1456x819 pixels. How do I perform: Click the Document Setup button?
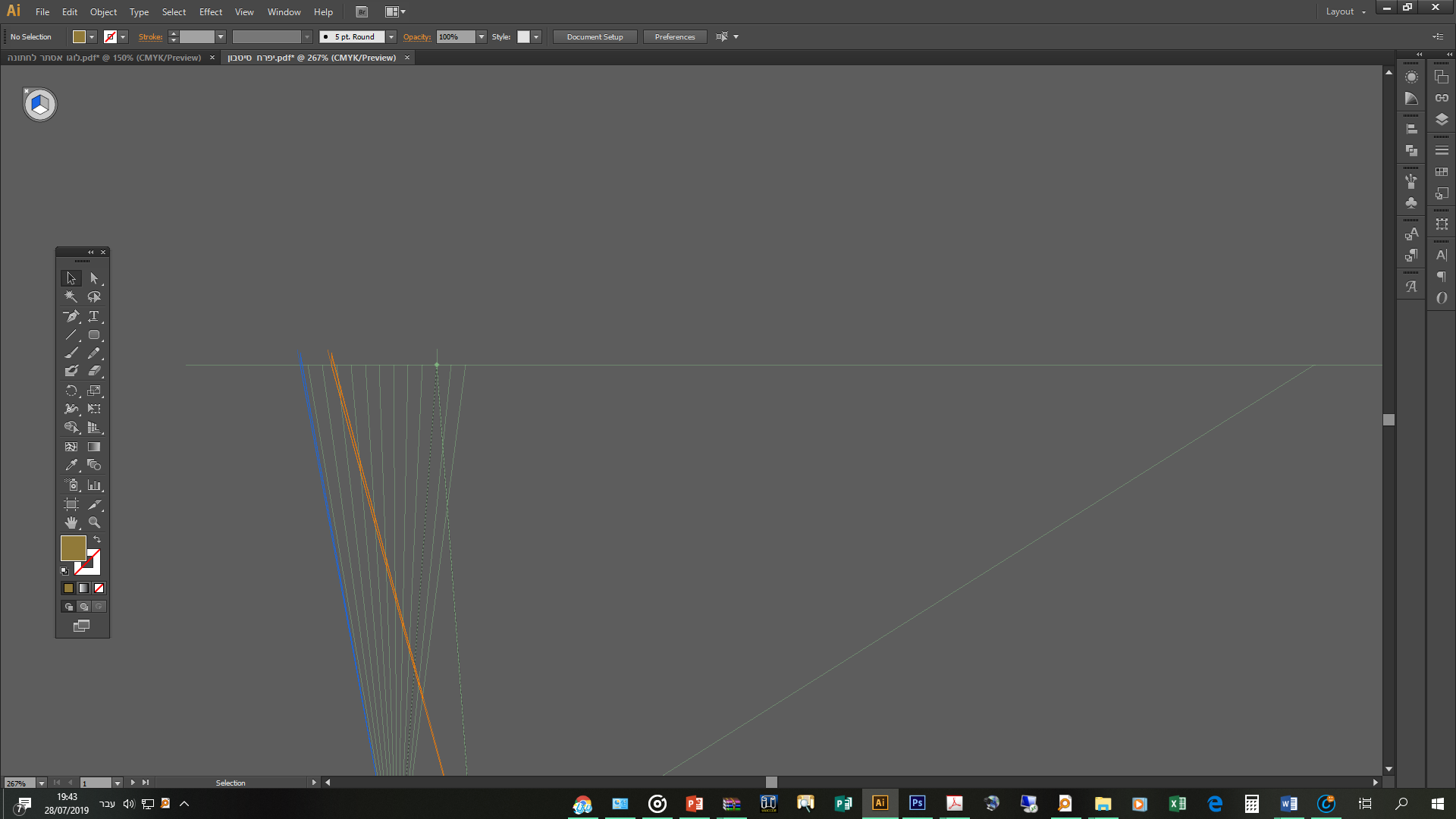pos(595,36)
